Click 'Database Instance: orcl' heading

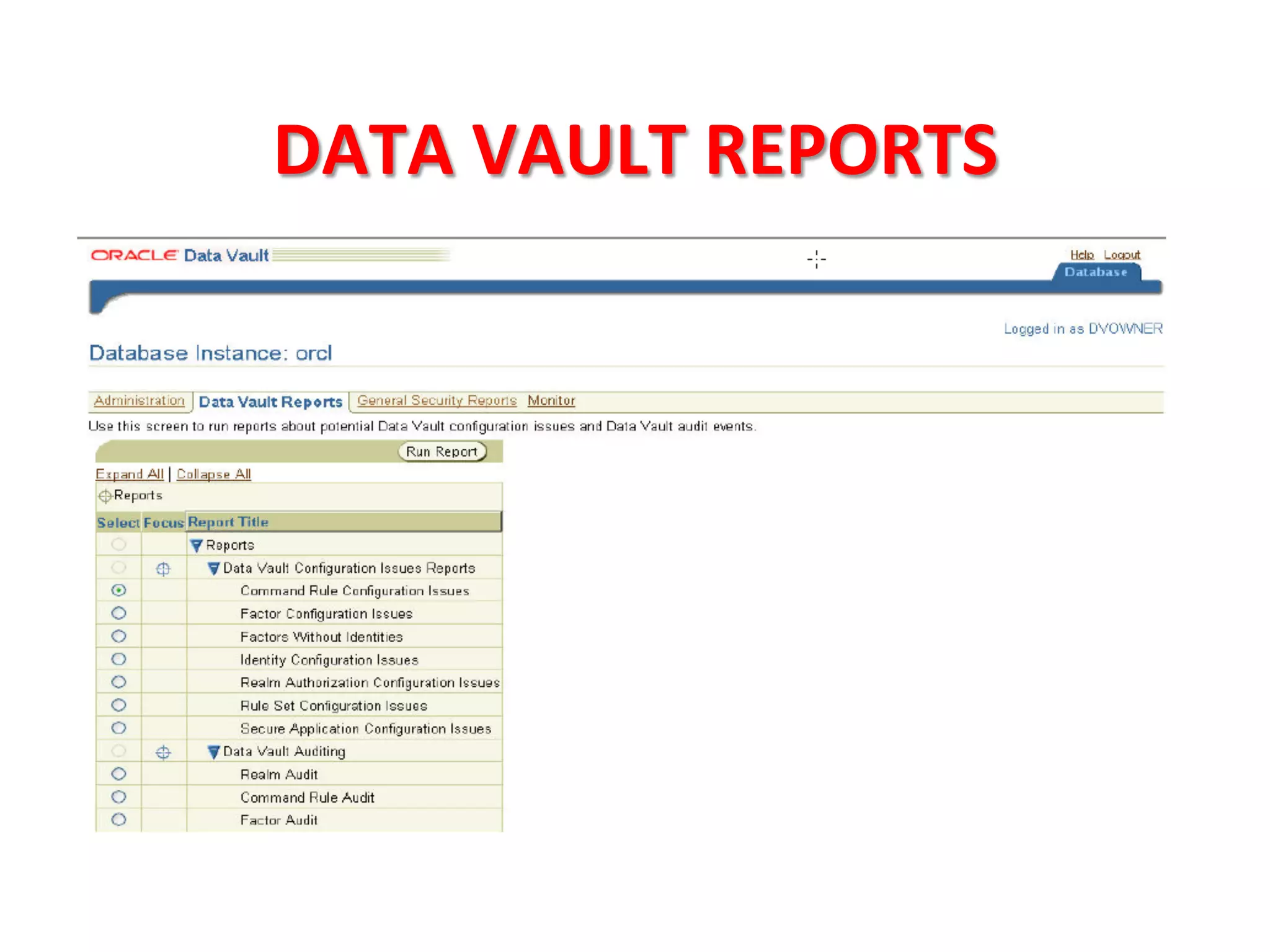click(x=211, y=353)
